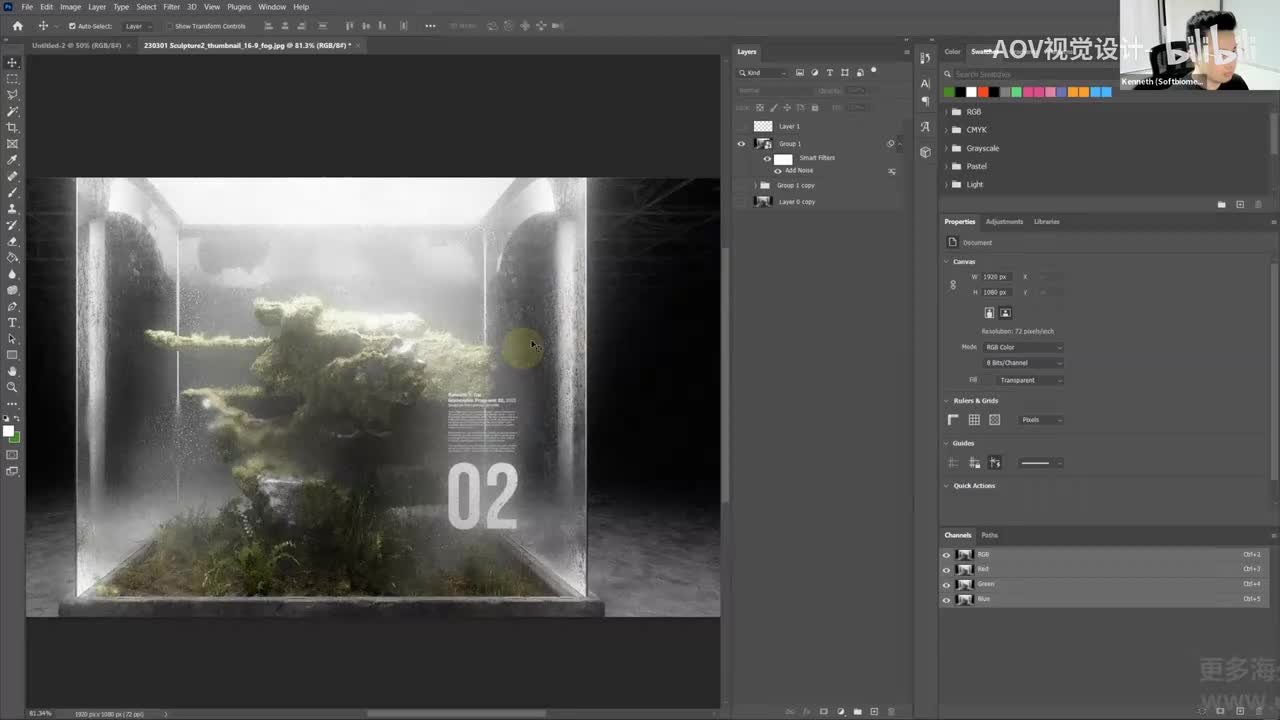Toggle the Auto-Select checkbox

pos(72,26)
